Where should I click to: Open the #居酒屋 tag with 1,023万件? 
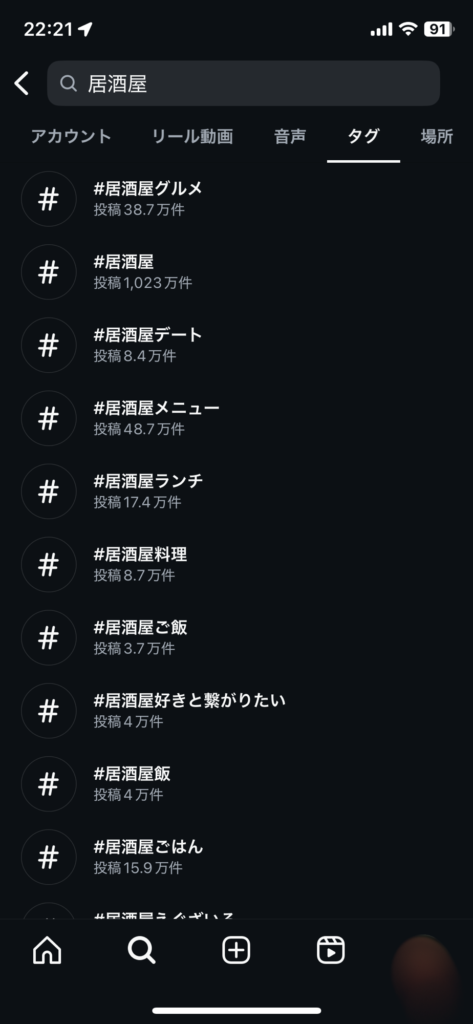pos(236,272)
